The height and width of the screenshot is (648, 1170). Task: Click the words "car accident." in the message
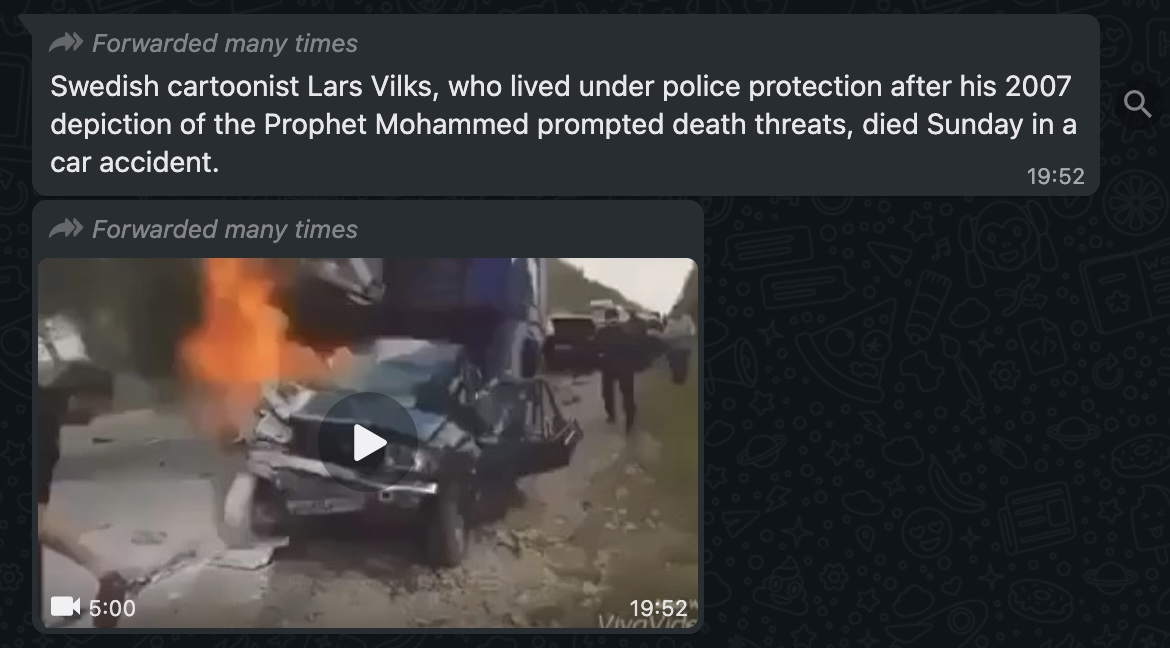[134, 162]
